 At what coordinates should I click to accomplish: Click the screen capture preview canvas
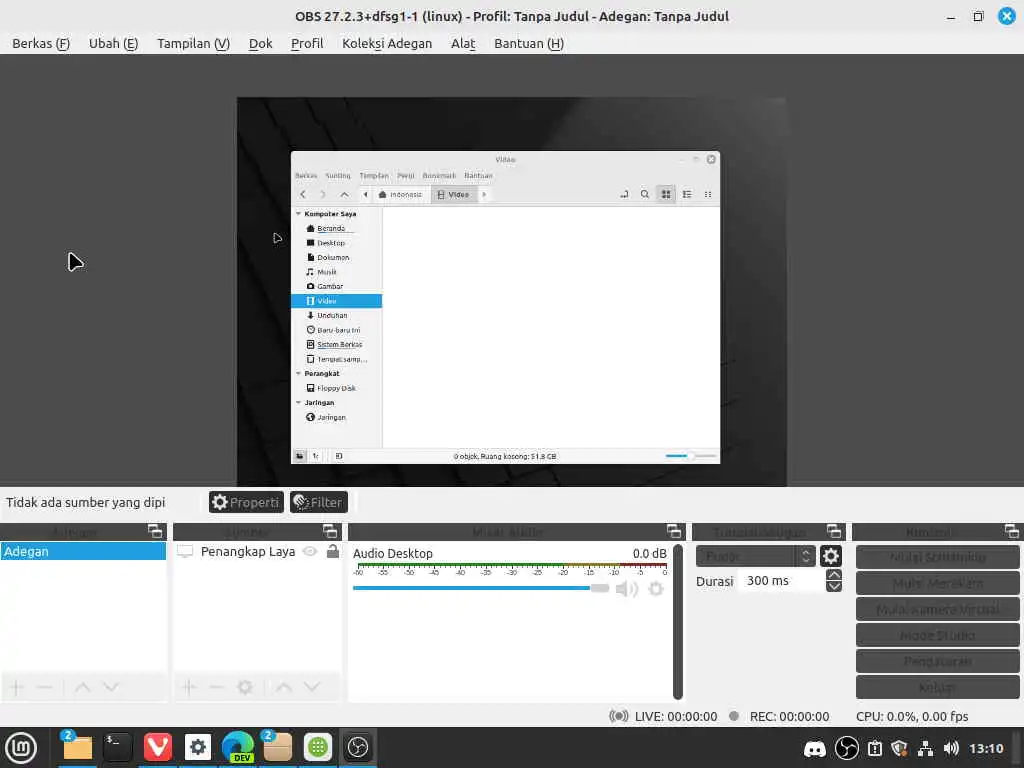point(511,291)
